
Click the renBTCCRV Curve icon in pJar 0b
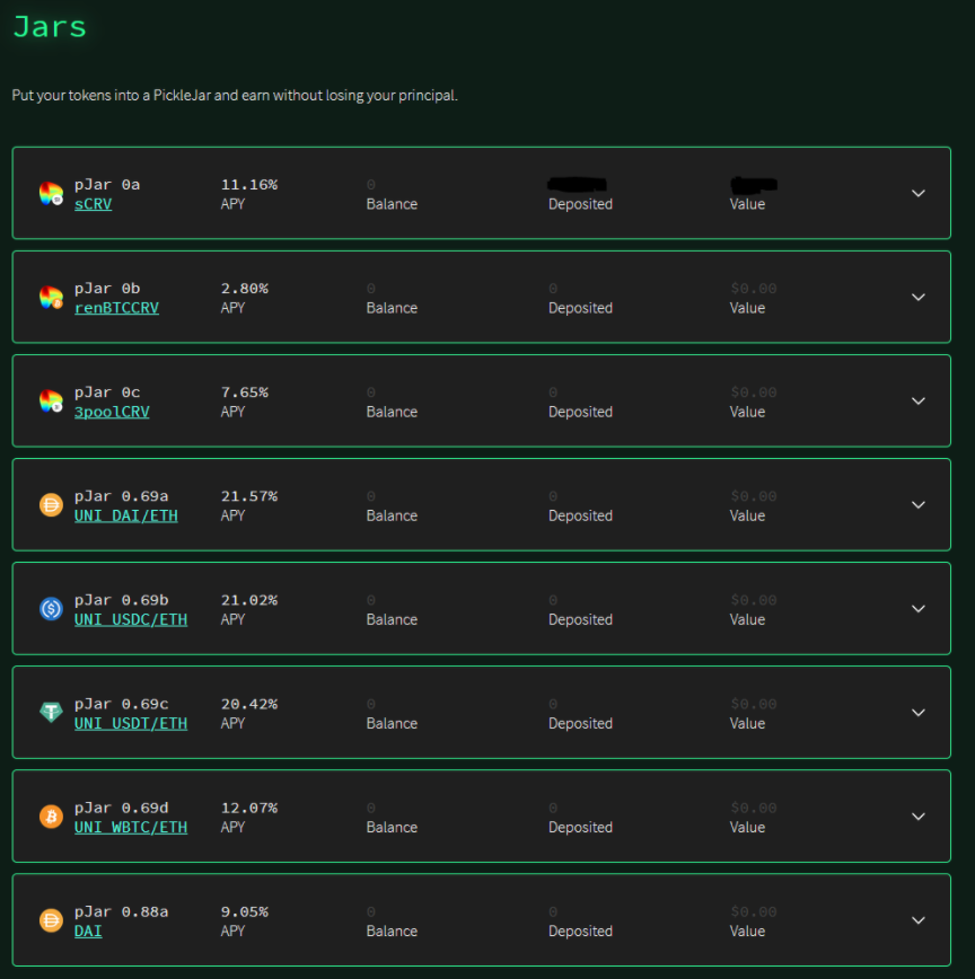51,297
